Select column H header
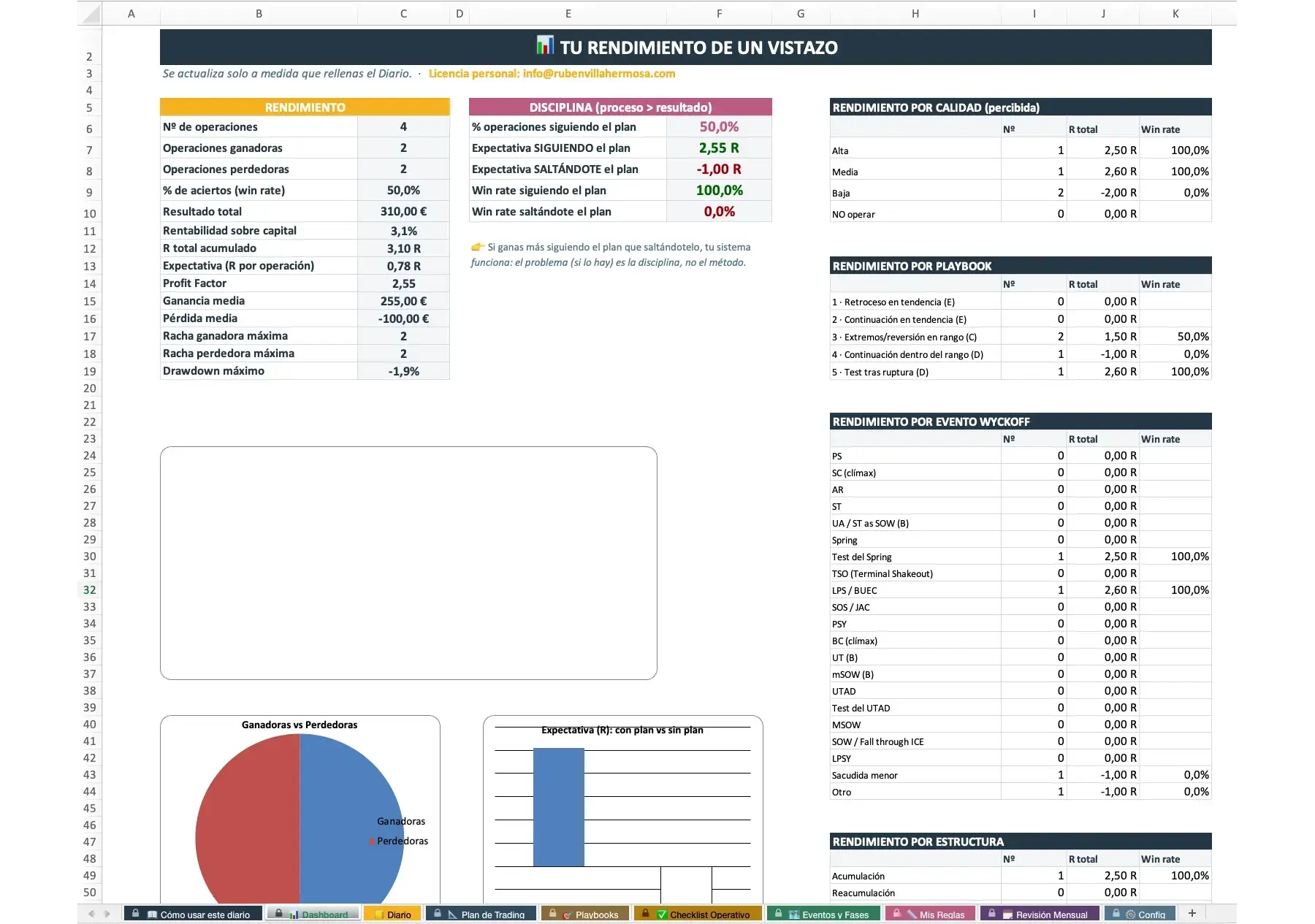The width and height of the screenshot is (1315, 924). click(x=915, y=13)
